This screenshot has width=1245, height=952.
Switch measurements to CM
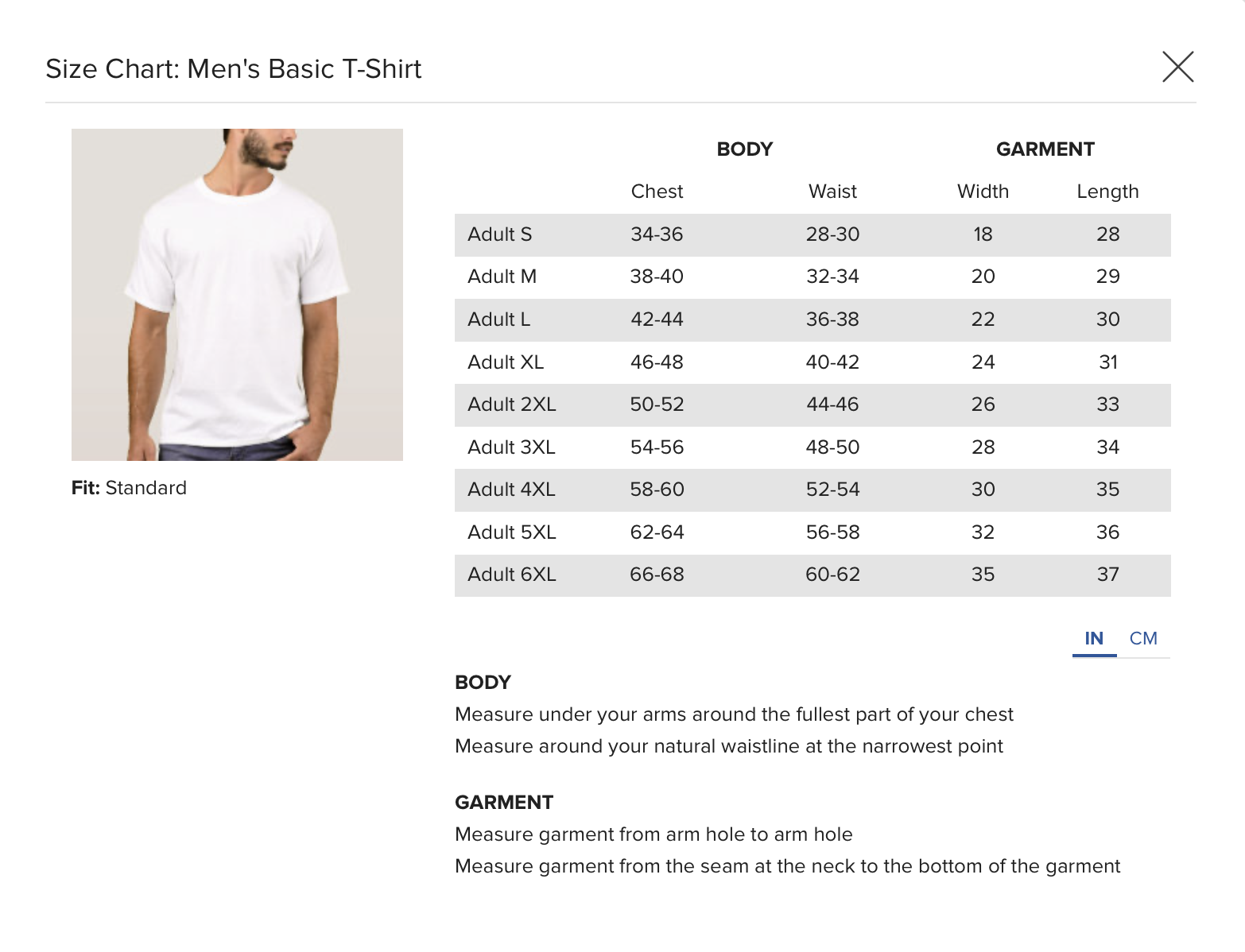click(x=1143, y=638)
